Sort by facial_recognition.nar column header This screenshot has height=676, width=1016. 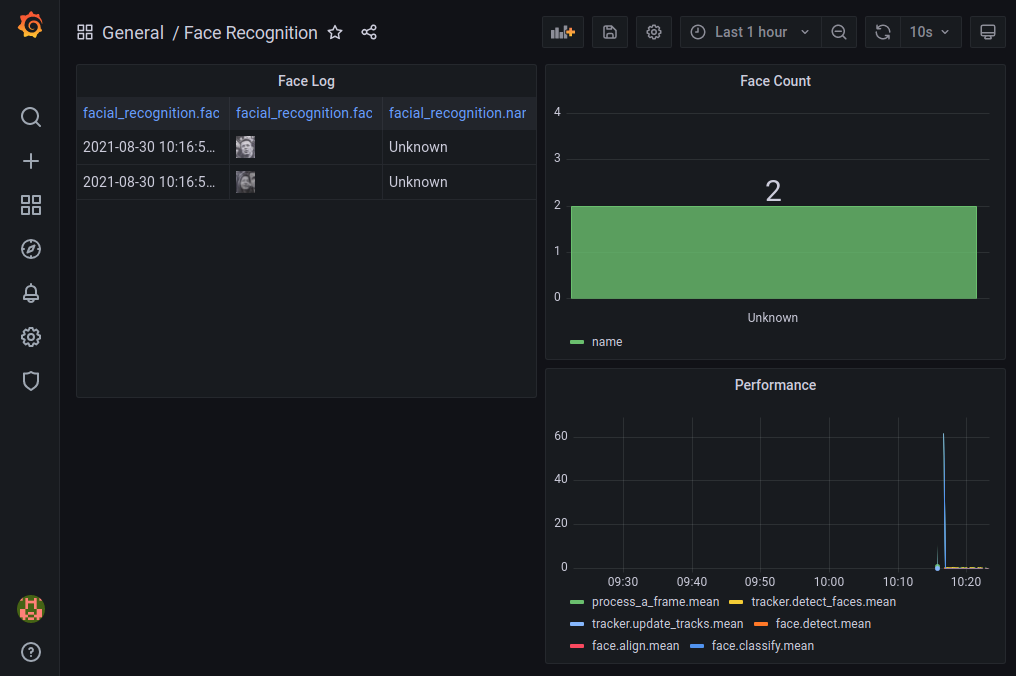[459, 113]
